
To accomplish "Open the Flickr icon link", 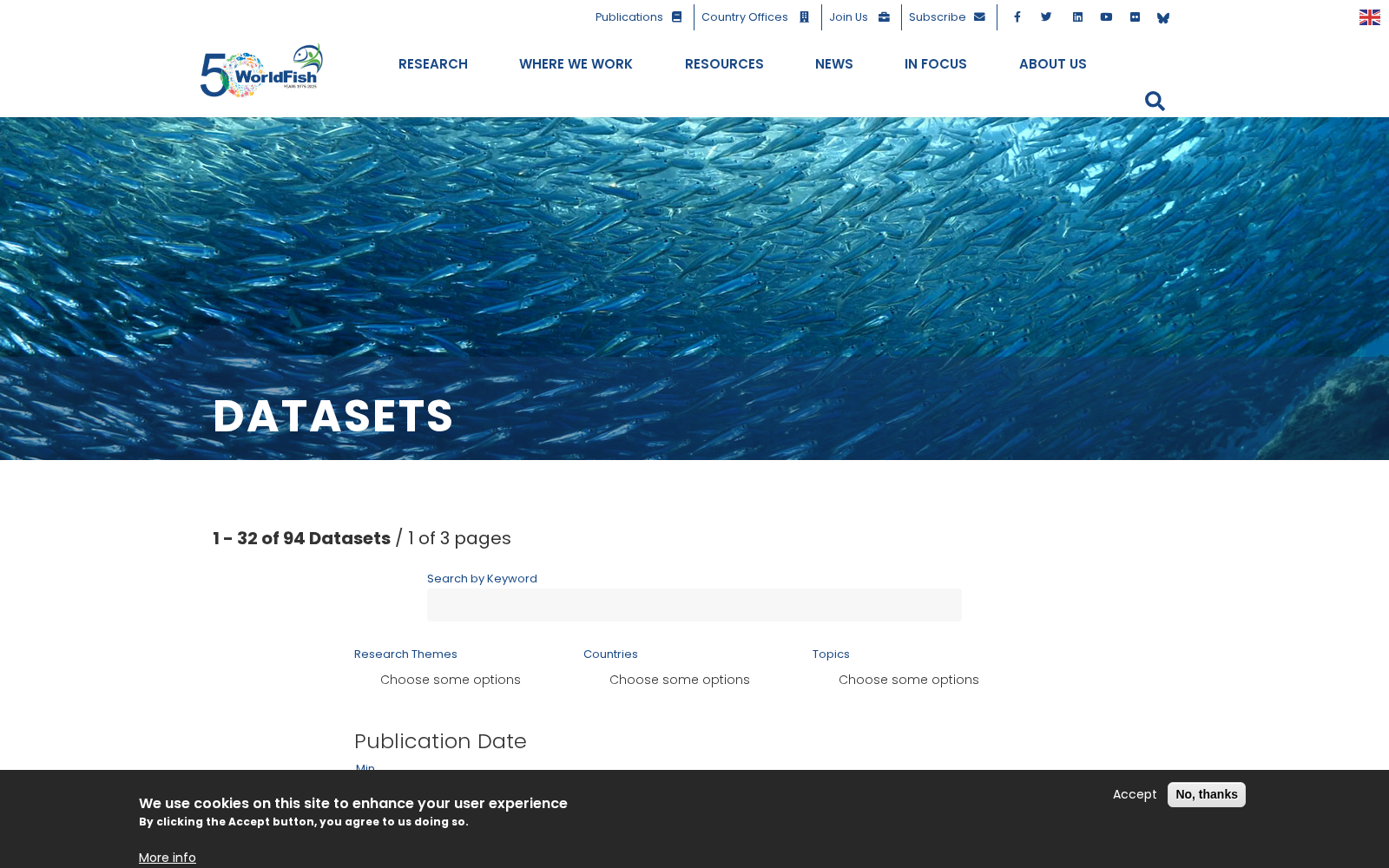I will (x=1135, y=17).
